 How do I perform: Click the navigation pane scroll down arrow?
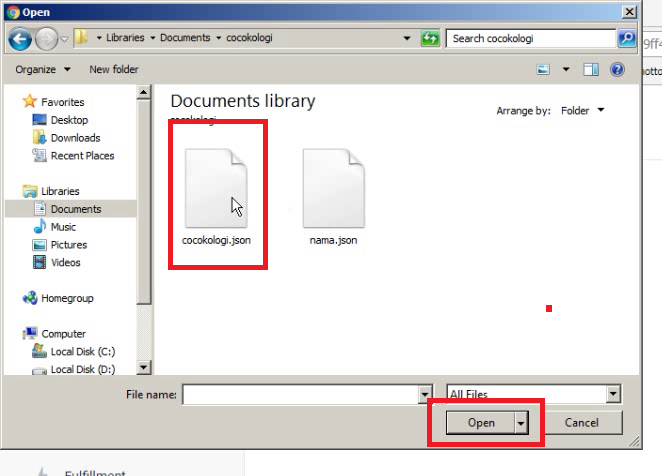(144, 367)
